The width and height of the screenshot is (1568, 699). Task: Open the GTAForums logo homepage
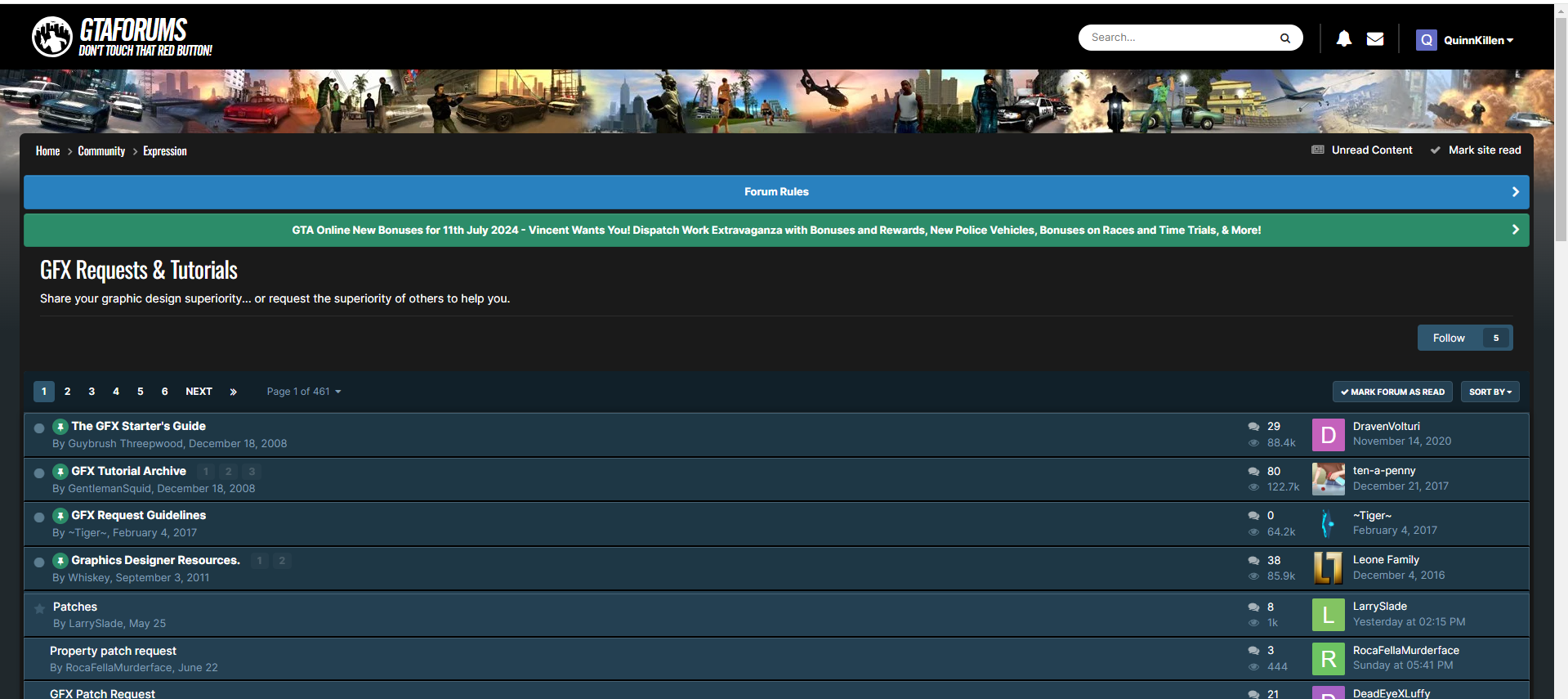pos(122,37)
